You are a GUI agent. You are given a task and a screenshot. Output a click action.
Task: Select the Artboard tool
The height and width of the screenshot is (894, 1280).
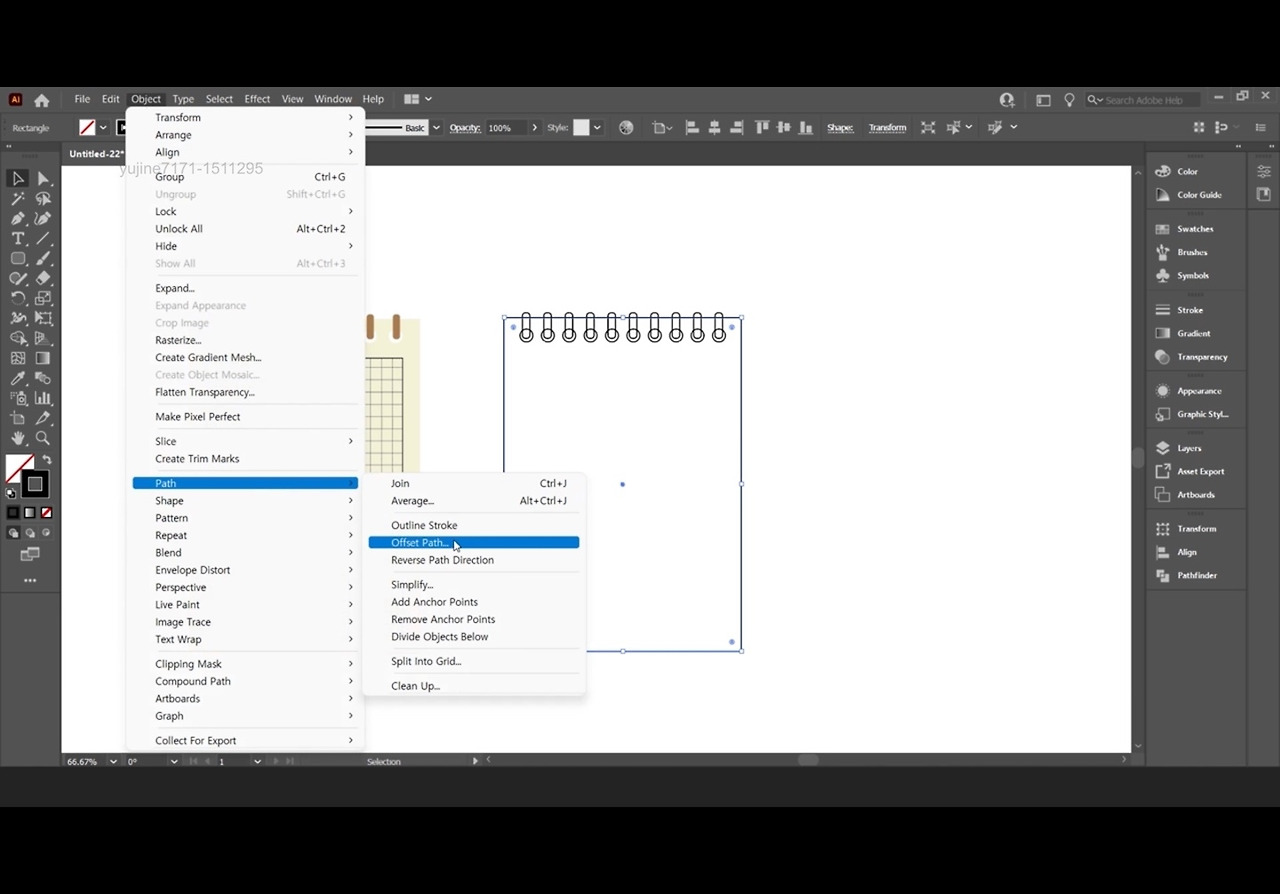click(18, 418)
